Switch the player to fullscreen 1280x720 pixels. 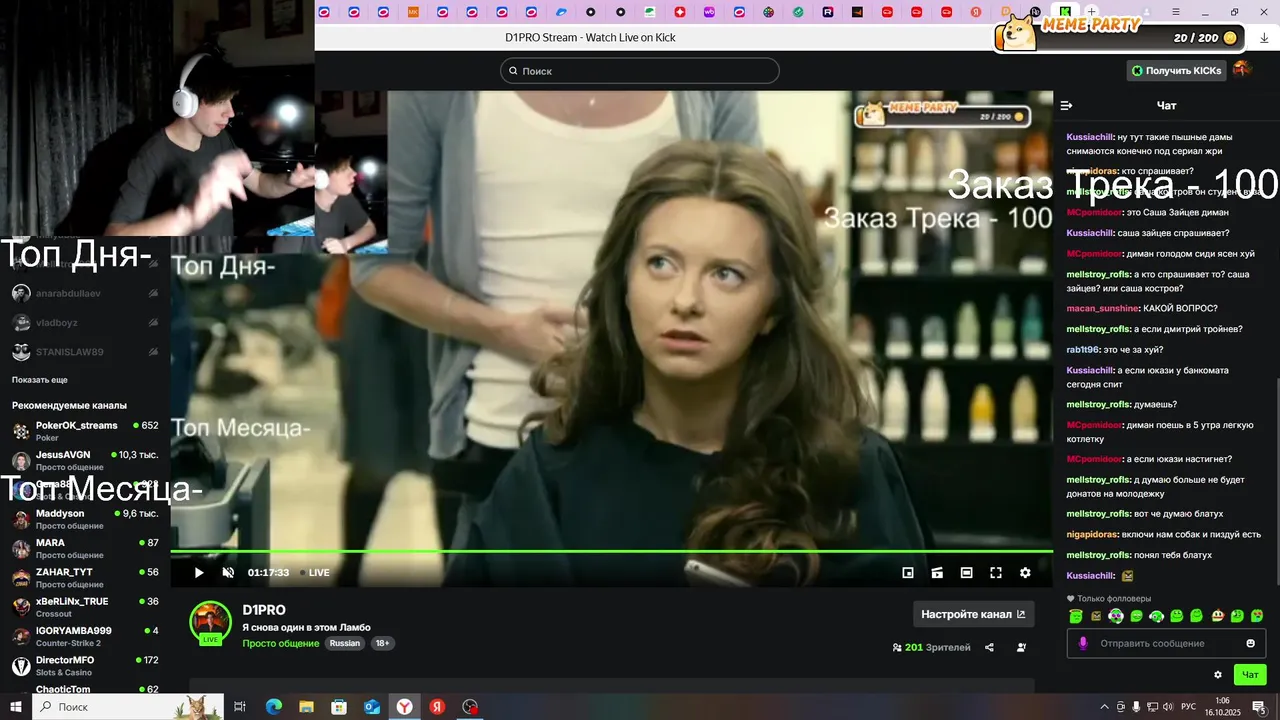(x=996, y=573)
